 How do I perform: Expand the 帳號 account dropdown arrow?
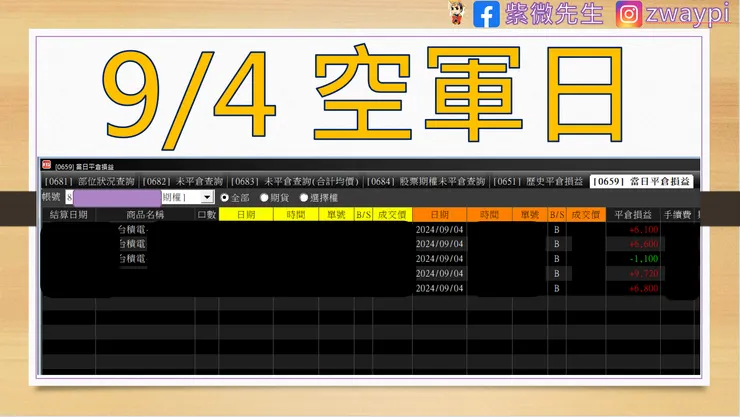(207, 197)
